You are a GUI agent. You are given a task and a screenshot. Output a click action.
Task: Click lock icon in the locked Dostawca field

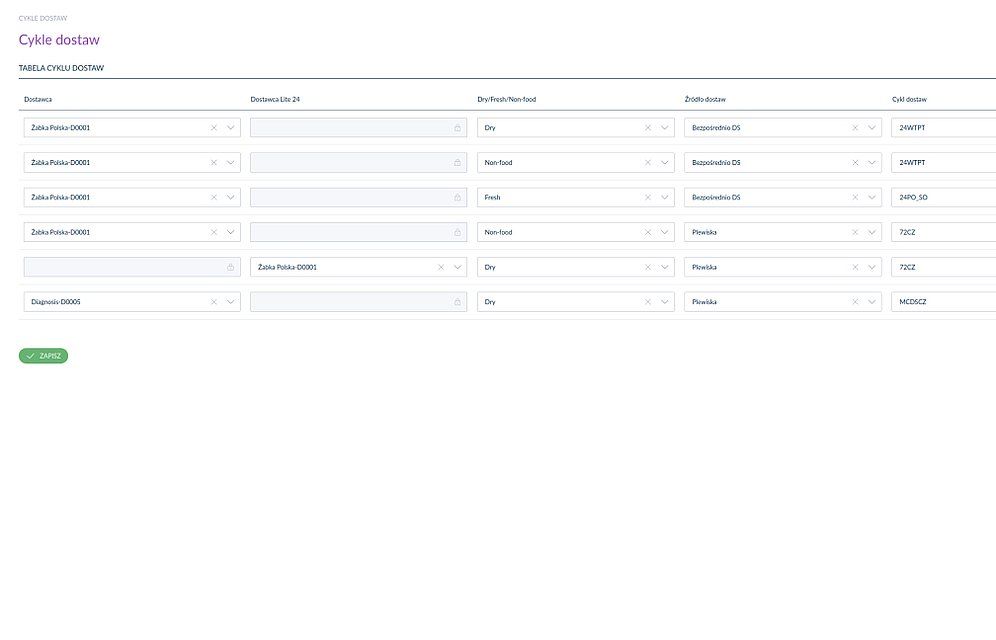pos(230,267)
